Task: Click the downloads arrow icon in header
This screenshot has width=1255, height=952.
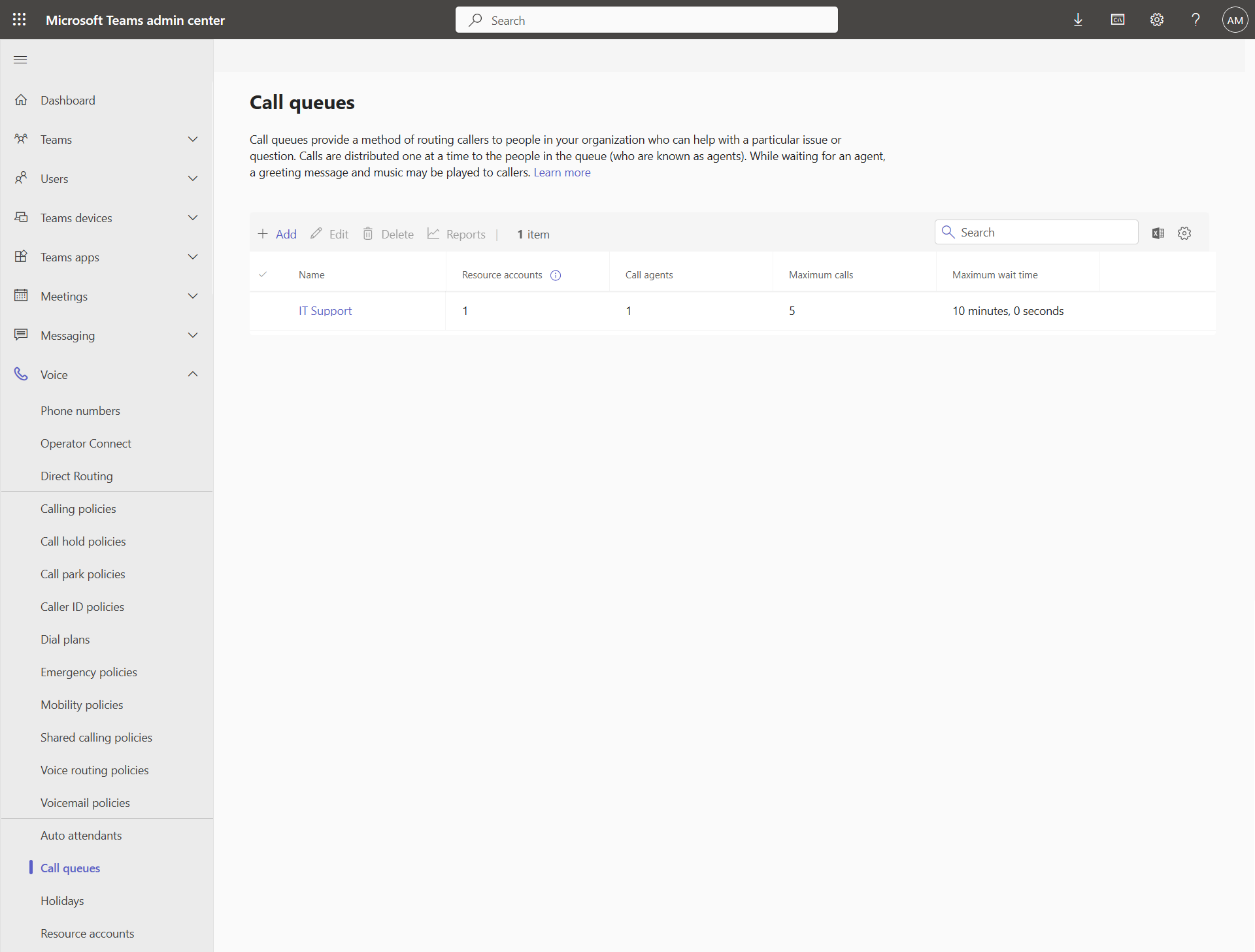Action: pyautogui.click(x=1078, y=20)
